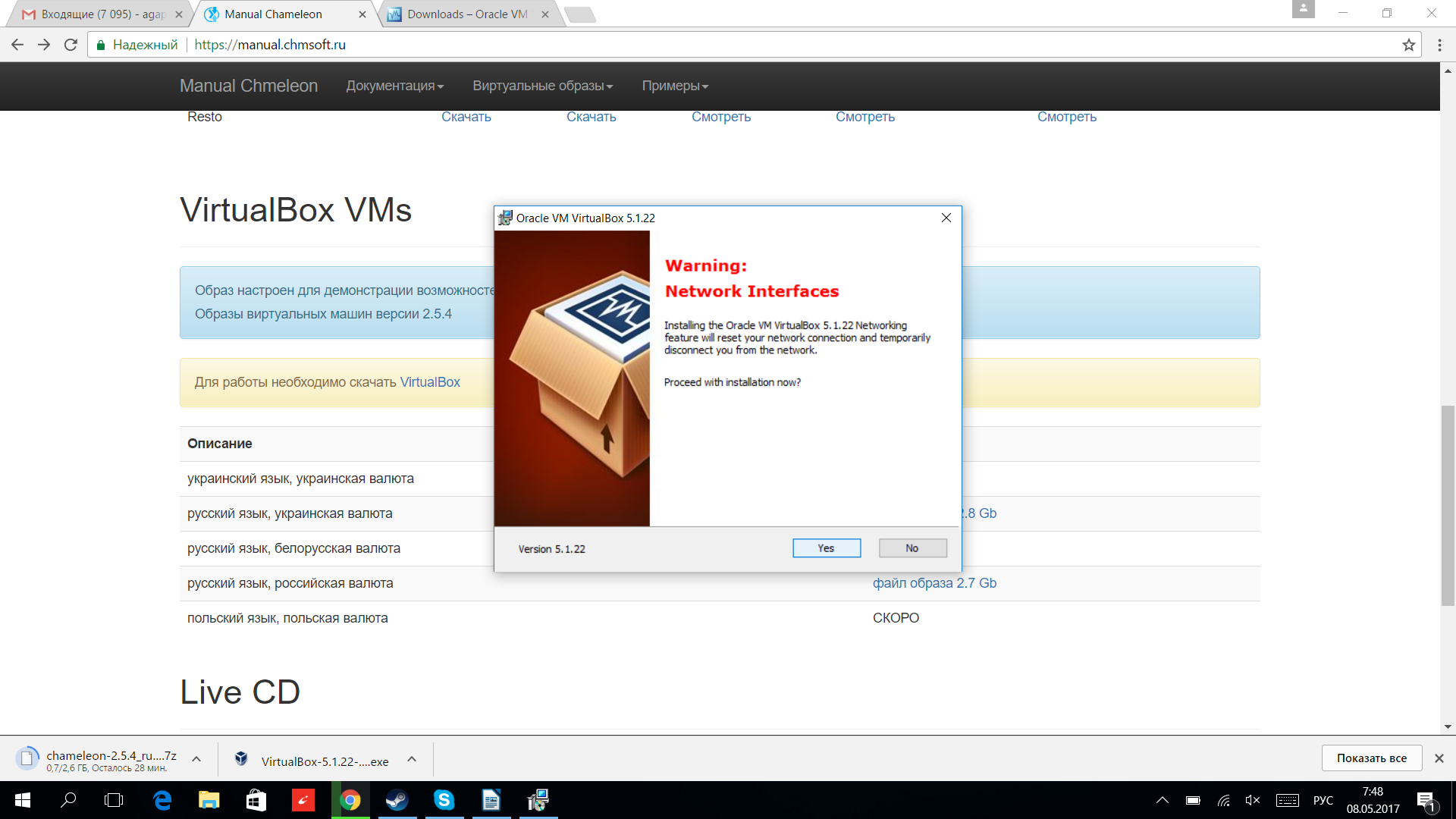Viewport: 1456px width, 819px height.
Task: Switch РУС keyboard language indicator
Action: [x=1323, y=800]
